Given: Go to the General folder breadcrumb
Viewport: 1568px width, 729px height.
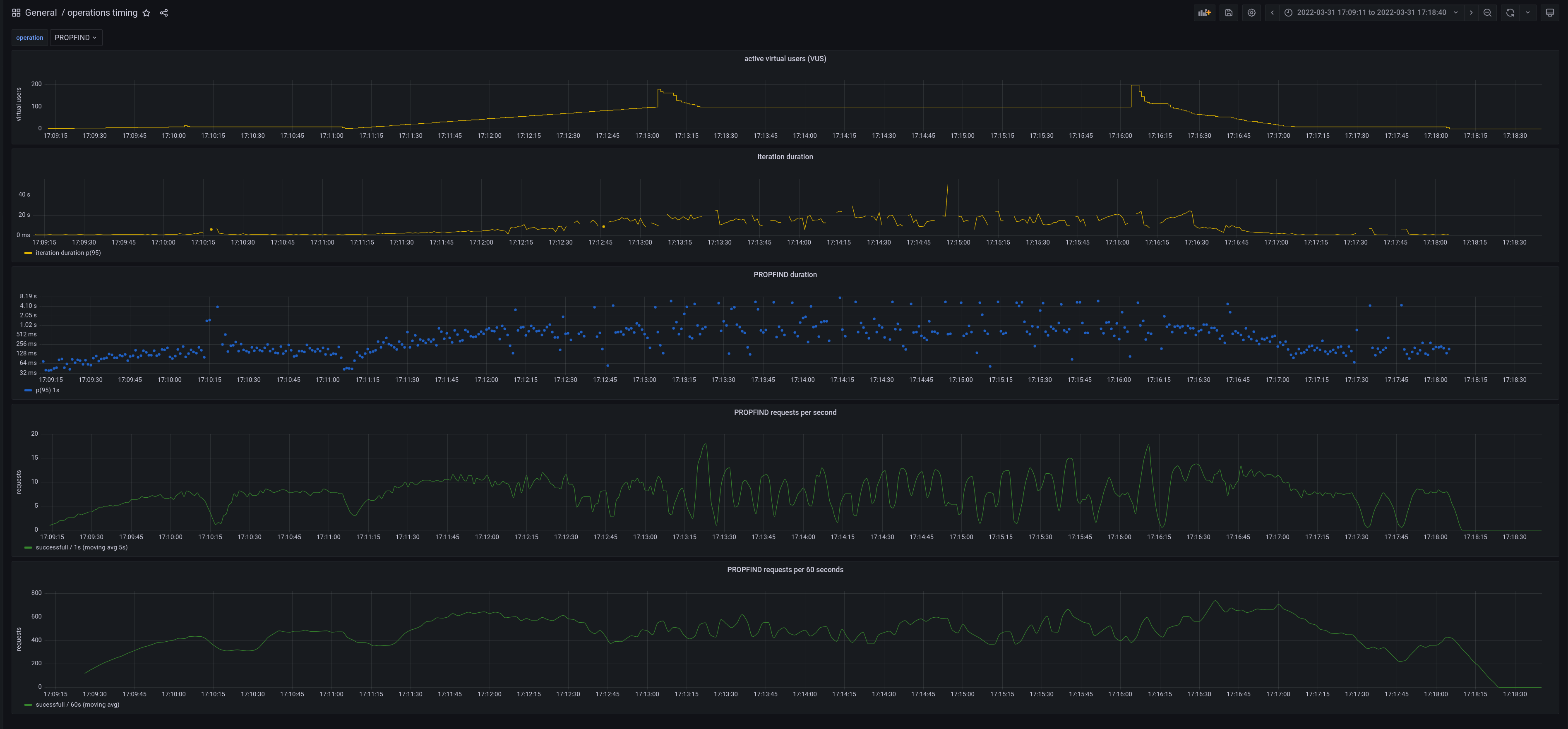Looking at the screenshot, I should (41, 13).
